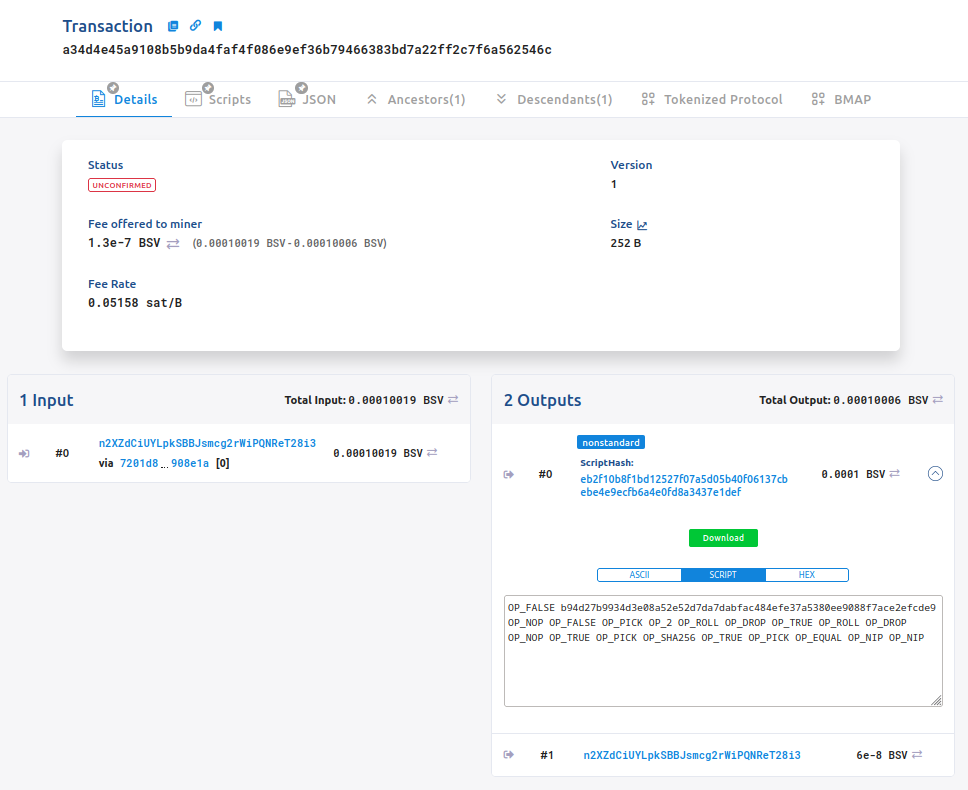The width and height of the screenshot is (968, 790).
Task: Open the Ancestors(1) tab
Action: tap(416, 99)
